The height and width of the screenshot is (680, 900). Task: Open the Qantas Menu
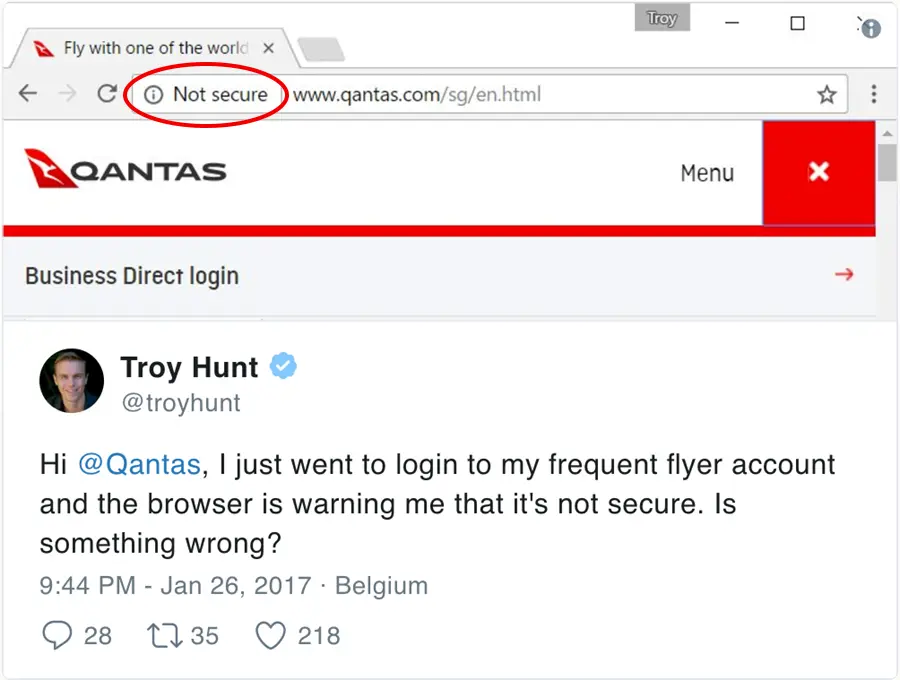707,172
